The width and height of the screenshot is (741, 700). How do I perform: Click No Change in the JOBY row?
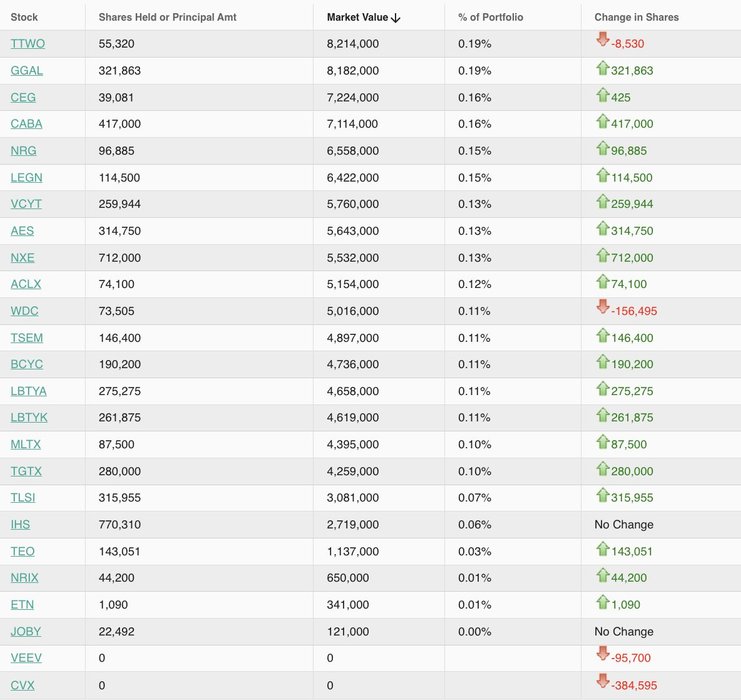coord(624,632)
